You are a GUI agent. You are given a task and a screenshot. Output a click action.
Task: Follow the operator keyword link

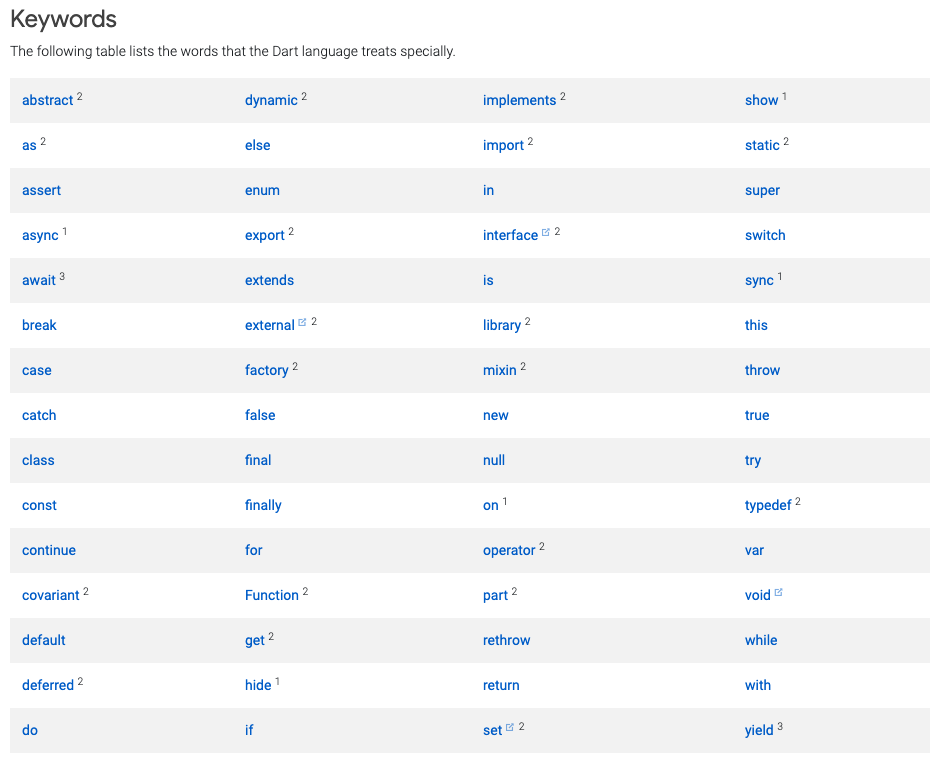point(509,551)
